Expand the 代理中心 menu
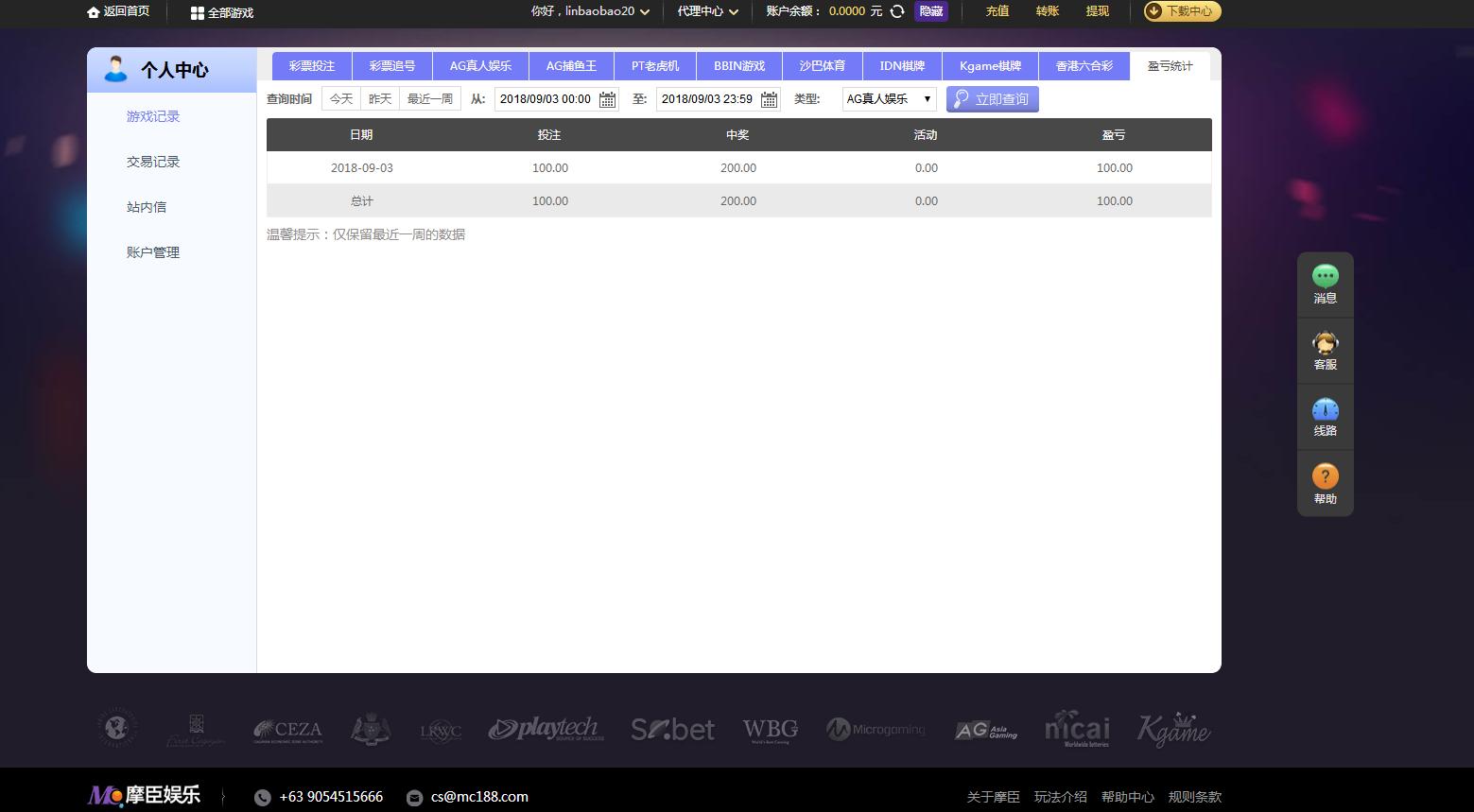The image size is (1474, 812). (x=705, y=11)
